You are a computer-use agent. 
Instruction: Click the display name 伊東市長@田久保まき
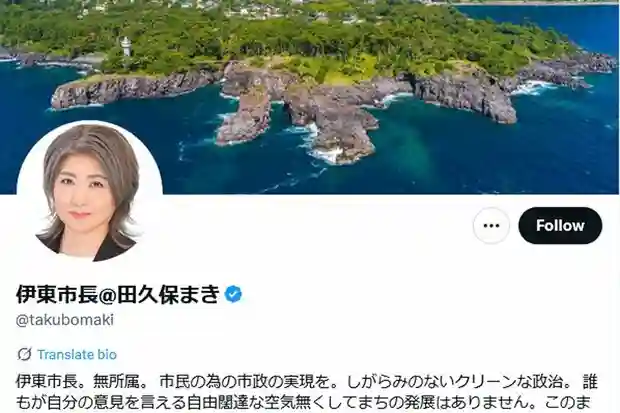[118, 294]
